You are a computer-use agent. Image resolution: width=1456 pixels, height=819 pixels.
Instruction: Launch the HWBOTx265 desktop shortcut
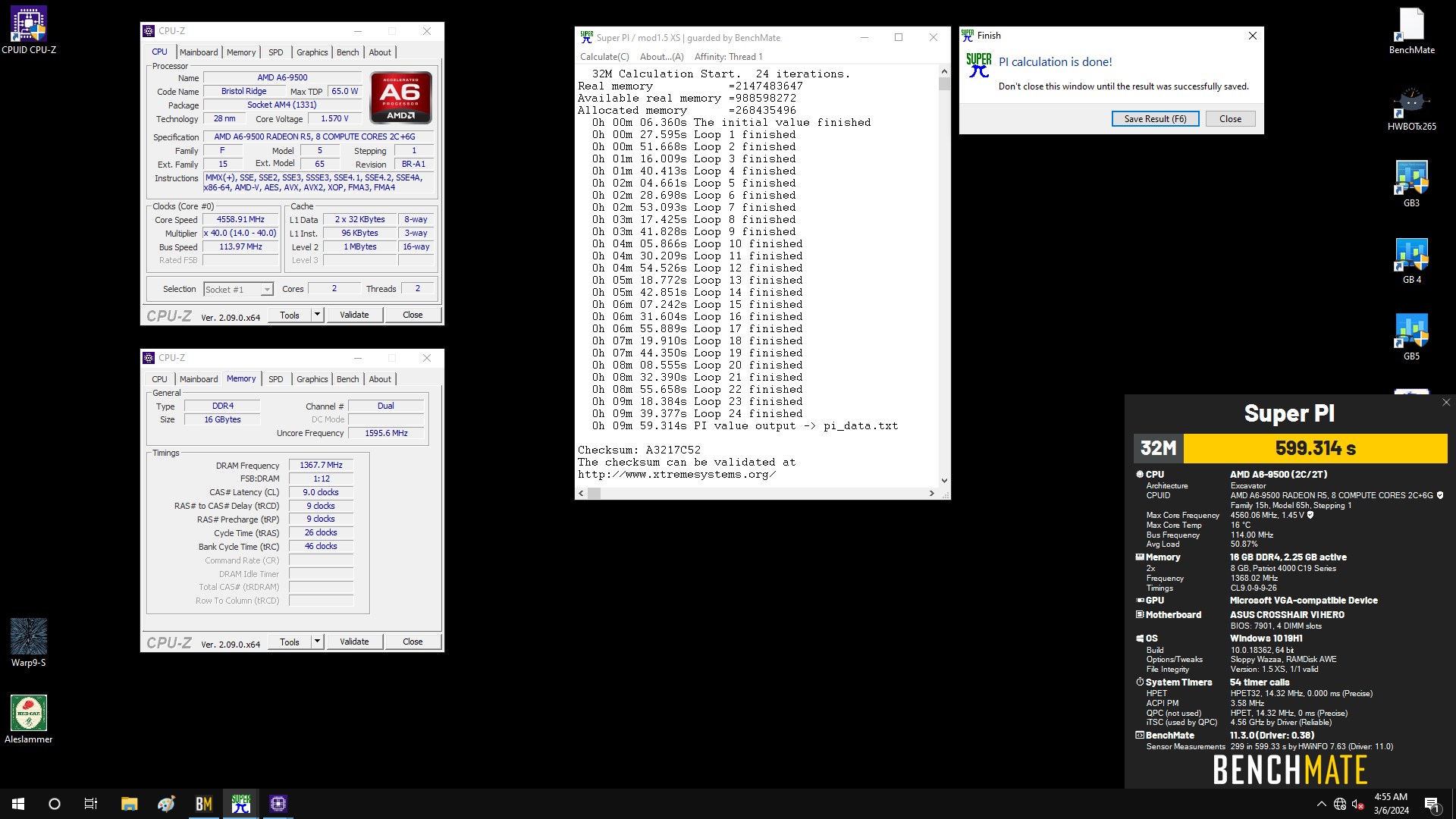tap(1411, 108)
